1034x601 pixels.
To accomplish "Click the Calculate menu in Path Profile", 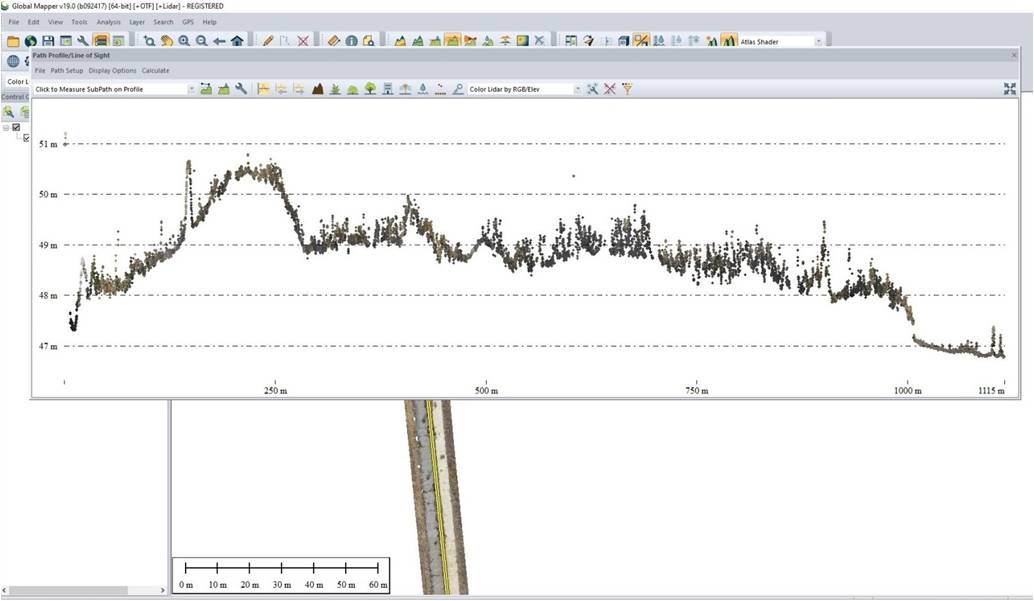I will pos(155,71).
